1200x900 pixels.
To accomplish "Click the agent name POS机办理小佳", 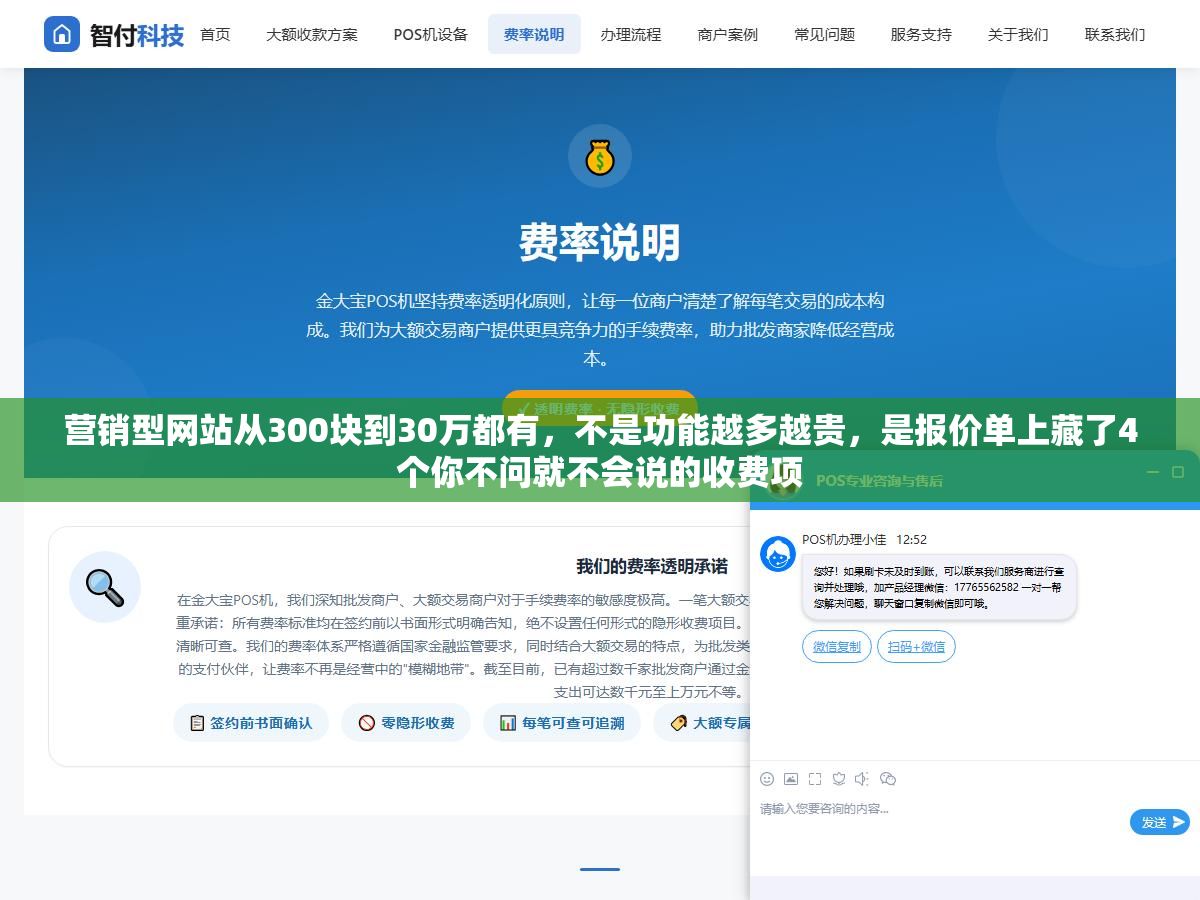I will (x=844, y=539).
